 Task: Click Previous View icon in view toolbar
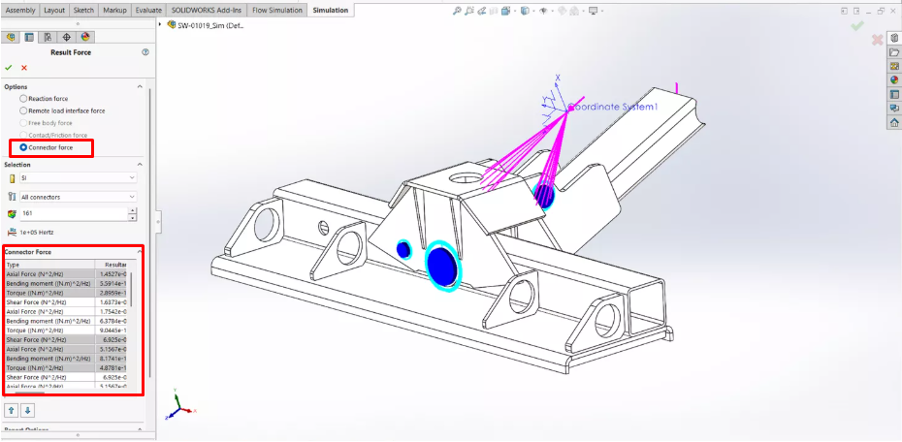pyautogui.click(x=482, y=10)
